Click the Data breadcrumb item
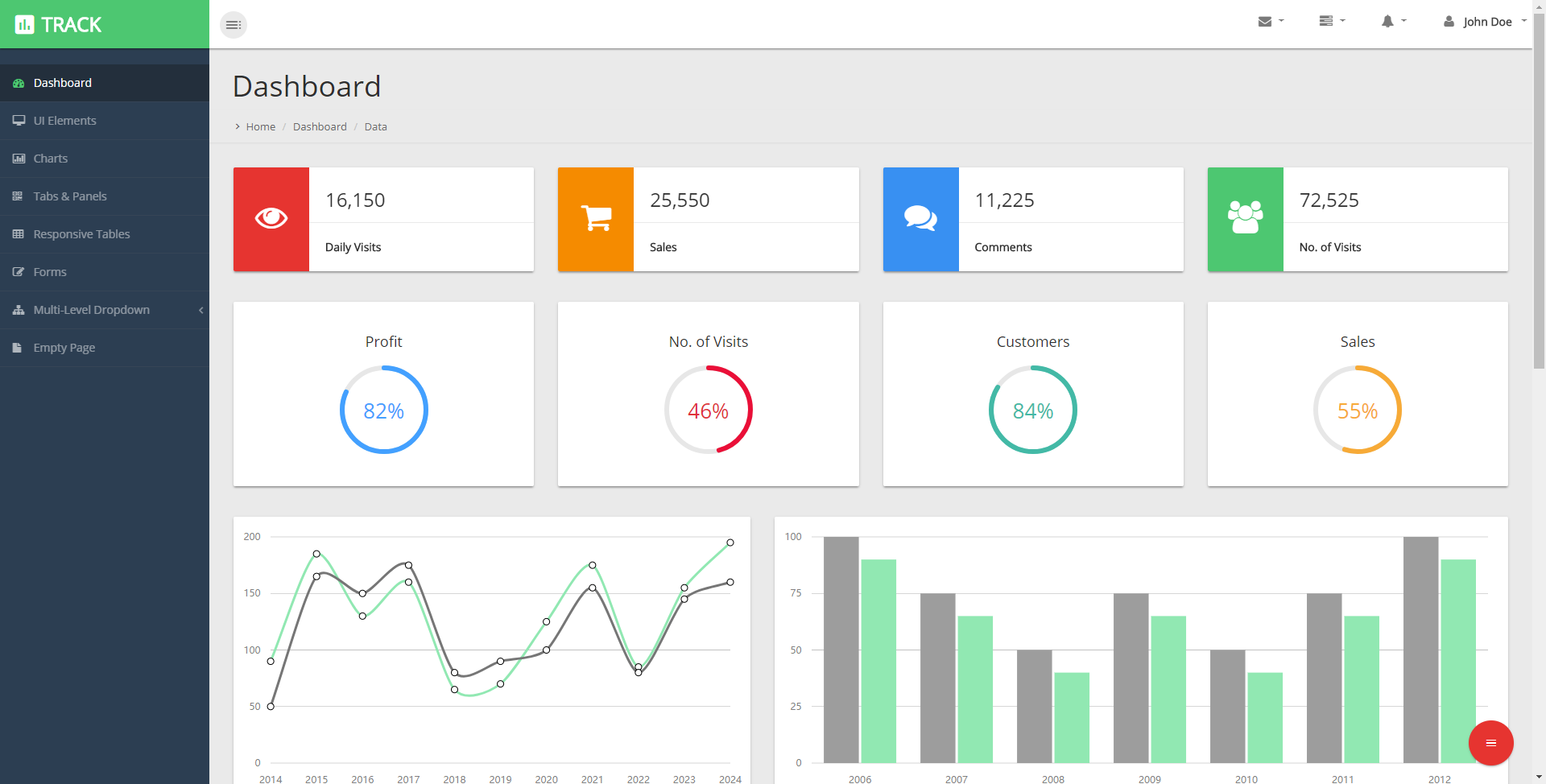The width and height of the screenshot is (1546, 784). tap(375, 127)
